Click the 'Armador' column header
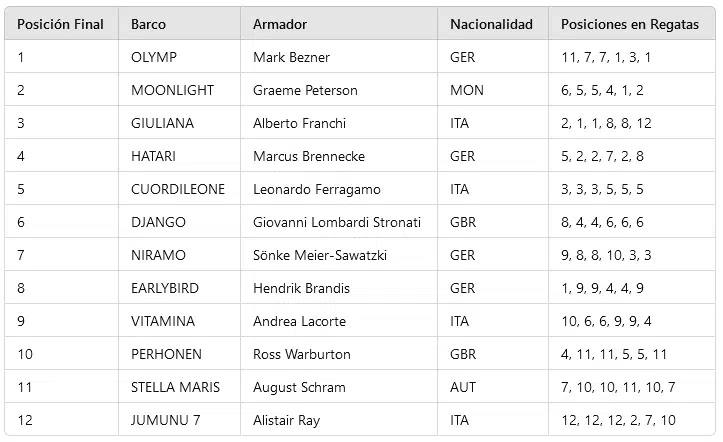Image resolution: width=723 pixels, height=442 pixels. click(280, 24)
